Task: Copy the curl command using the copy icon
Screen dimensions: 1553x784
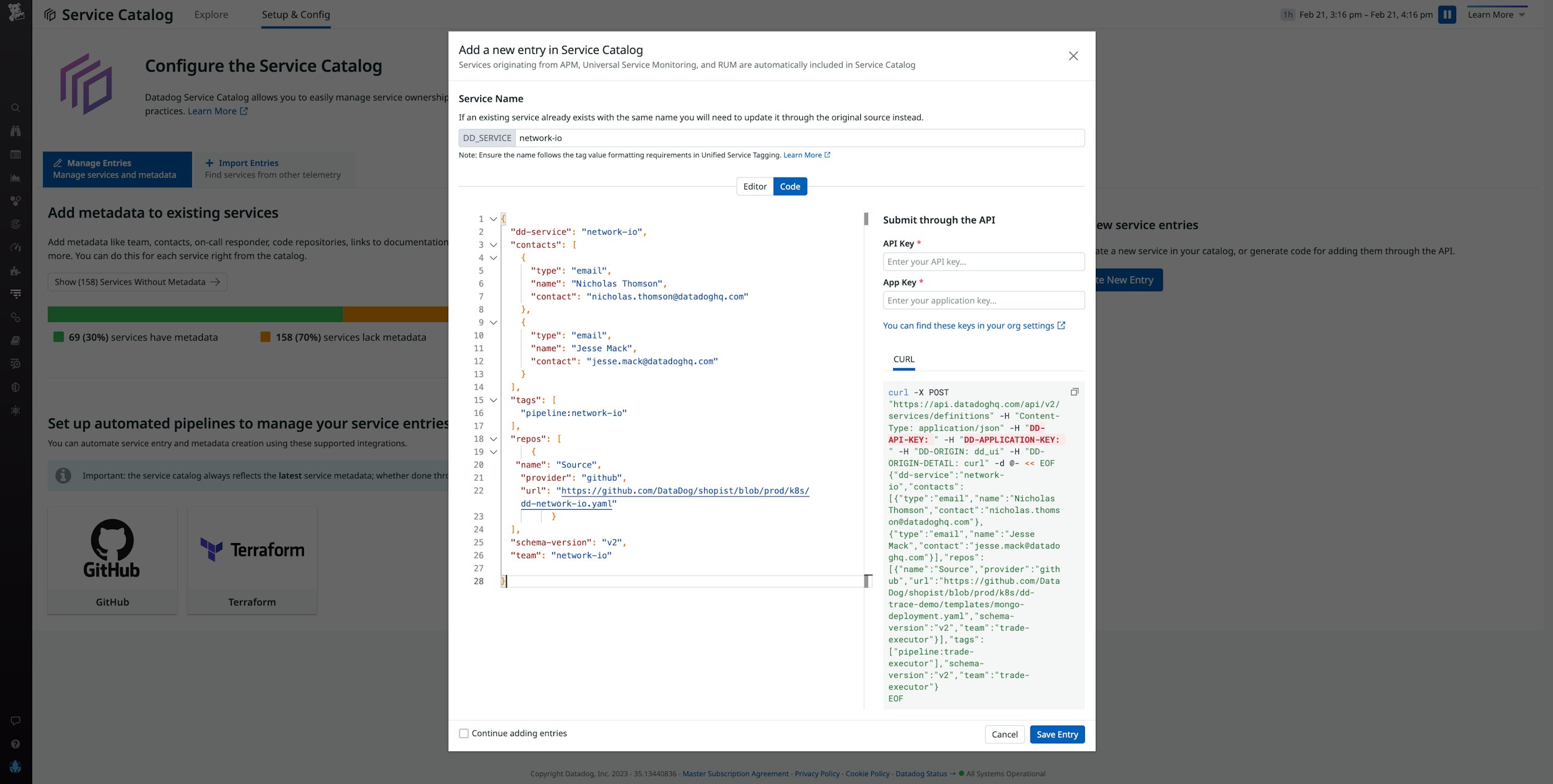Action: point(1075,392)
